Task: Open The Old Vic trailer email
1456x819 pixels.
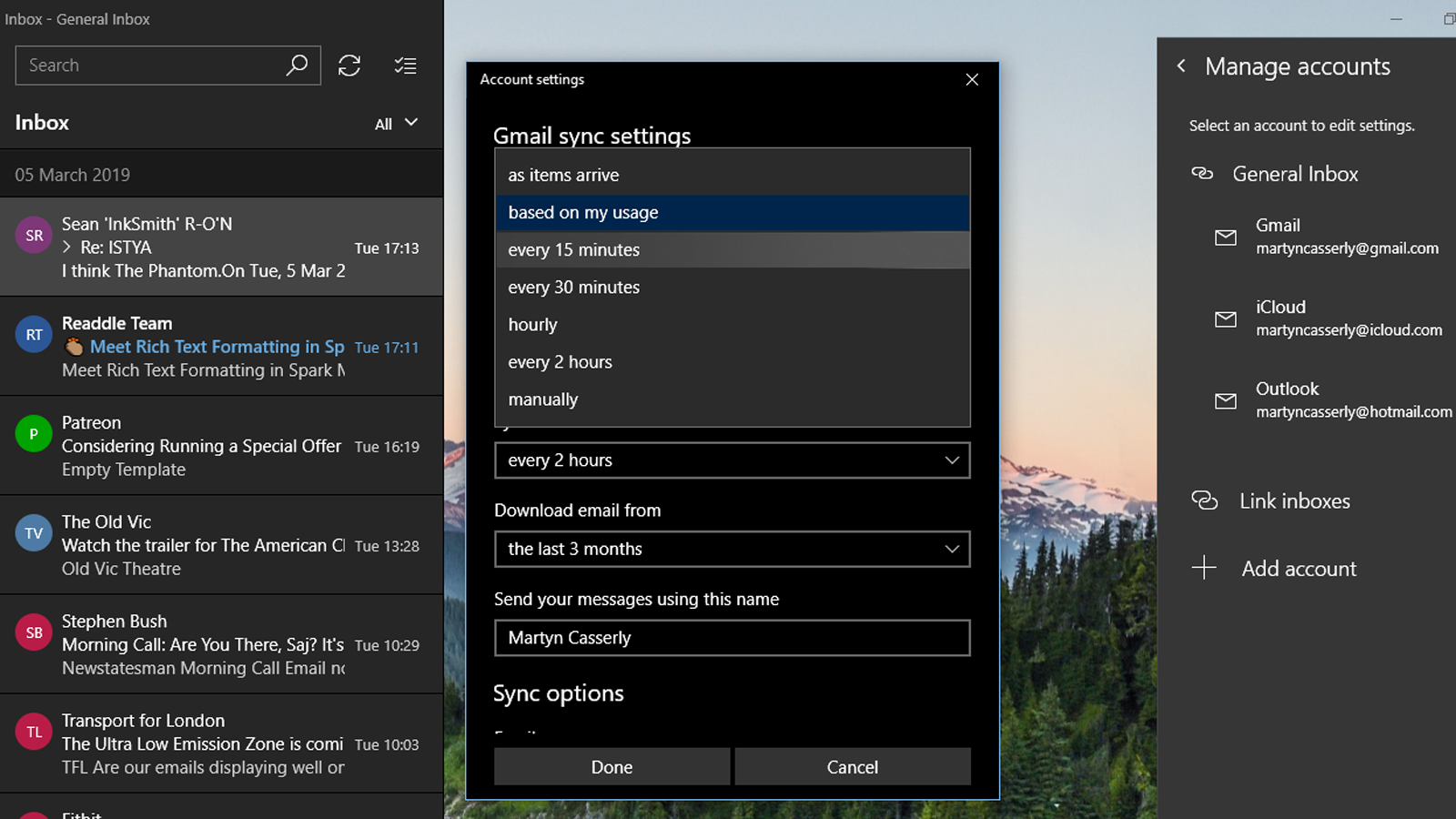Action: (x=221, y=544)
